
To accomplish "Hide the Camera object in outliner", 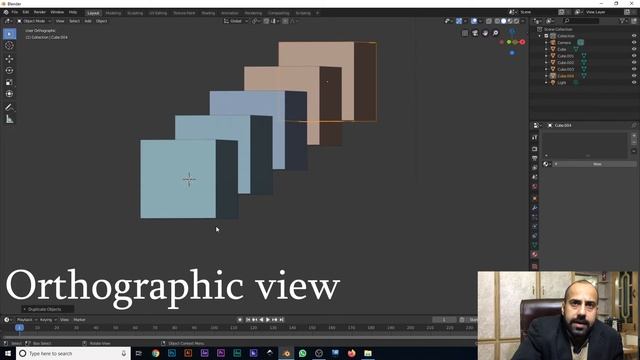I will point(634,42).
